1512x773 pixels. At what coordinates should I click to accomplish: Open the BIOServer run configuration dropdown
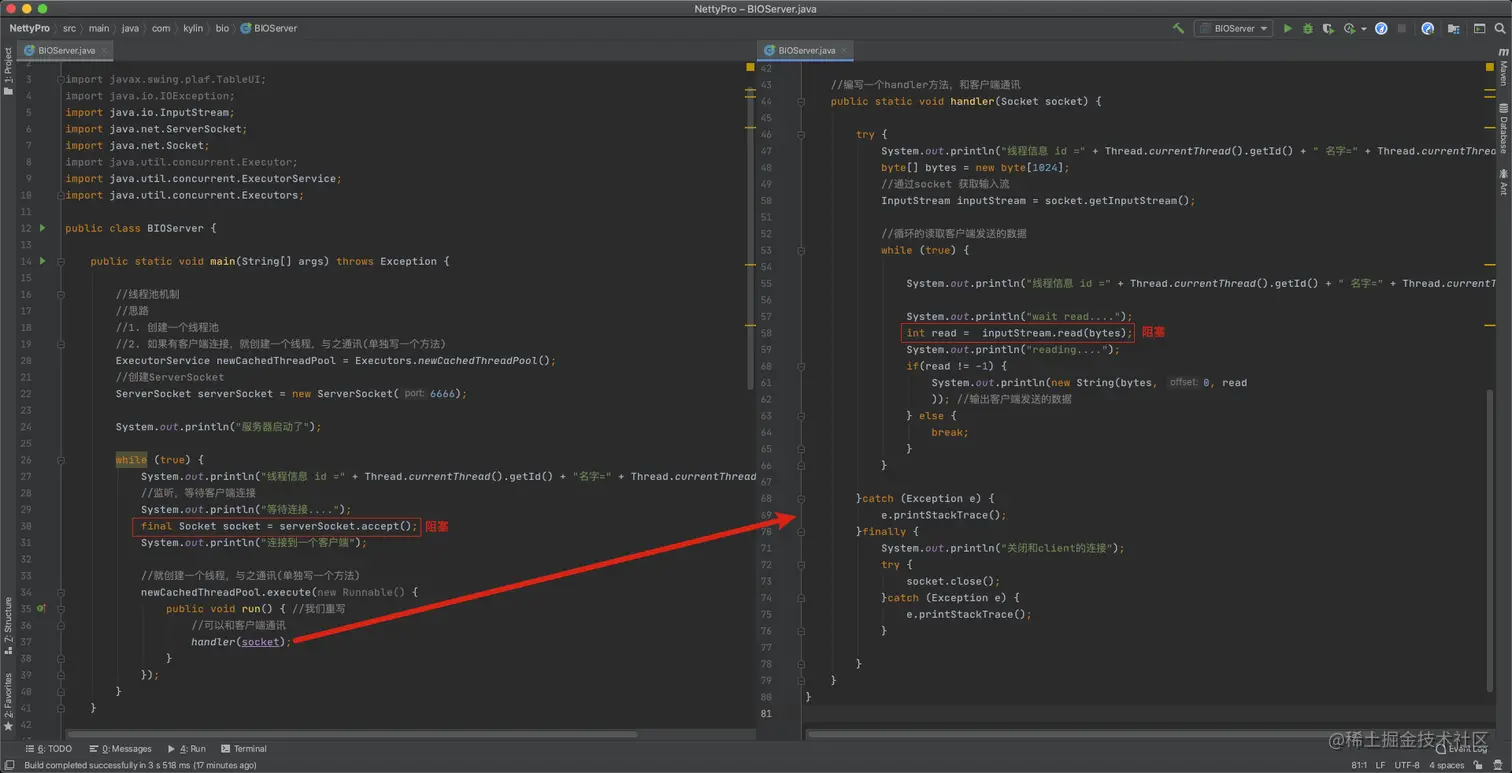(x=1233, y=29)
